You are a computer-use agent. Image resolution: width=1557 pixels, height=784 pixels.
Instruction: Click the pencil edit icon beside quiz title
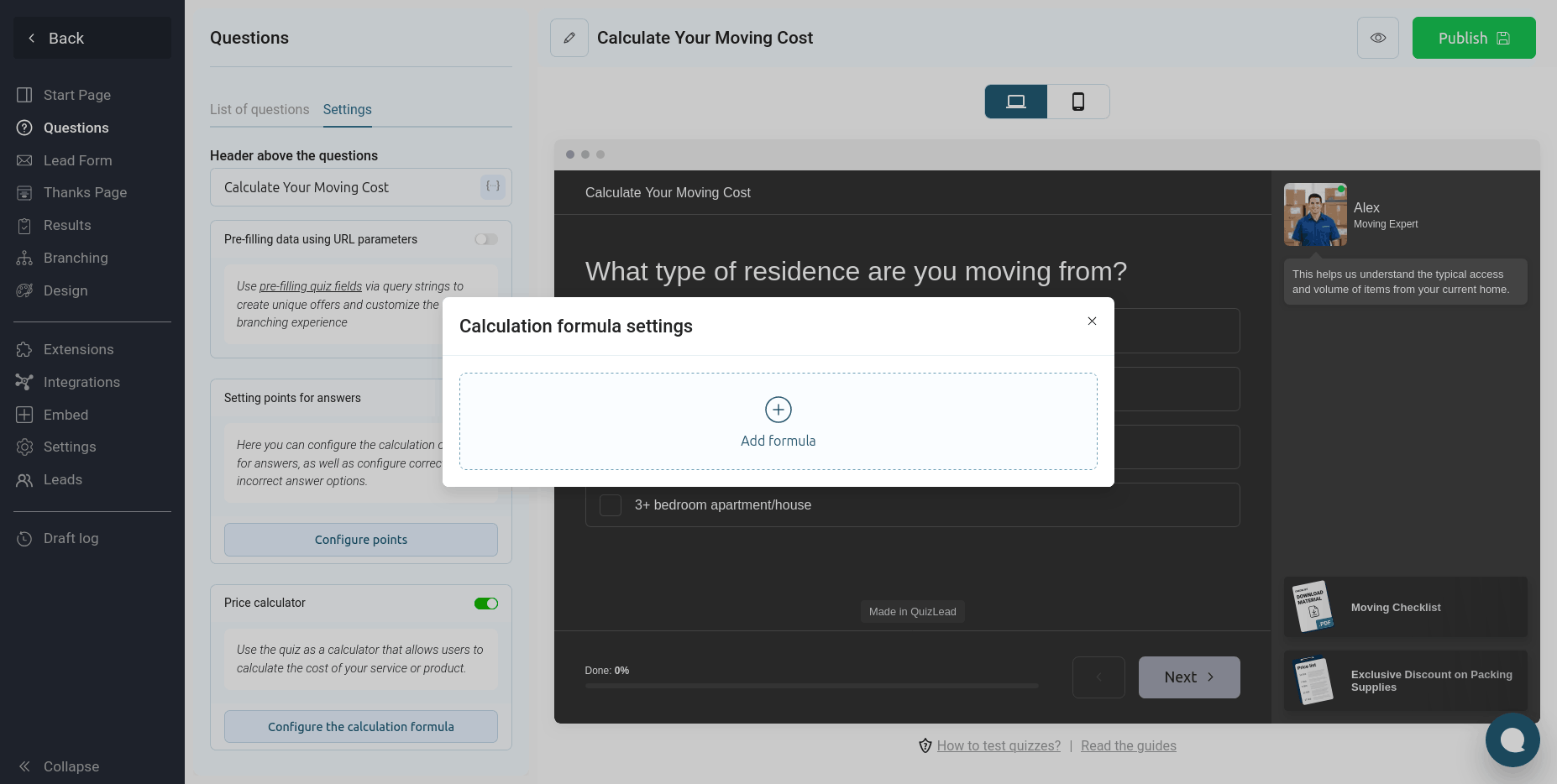coord(569,38)
